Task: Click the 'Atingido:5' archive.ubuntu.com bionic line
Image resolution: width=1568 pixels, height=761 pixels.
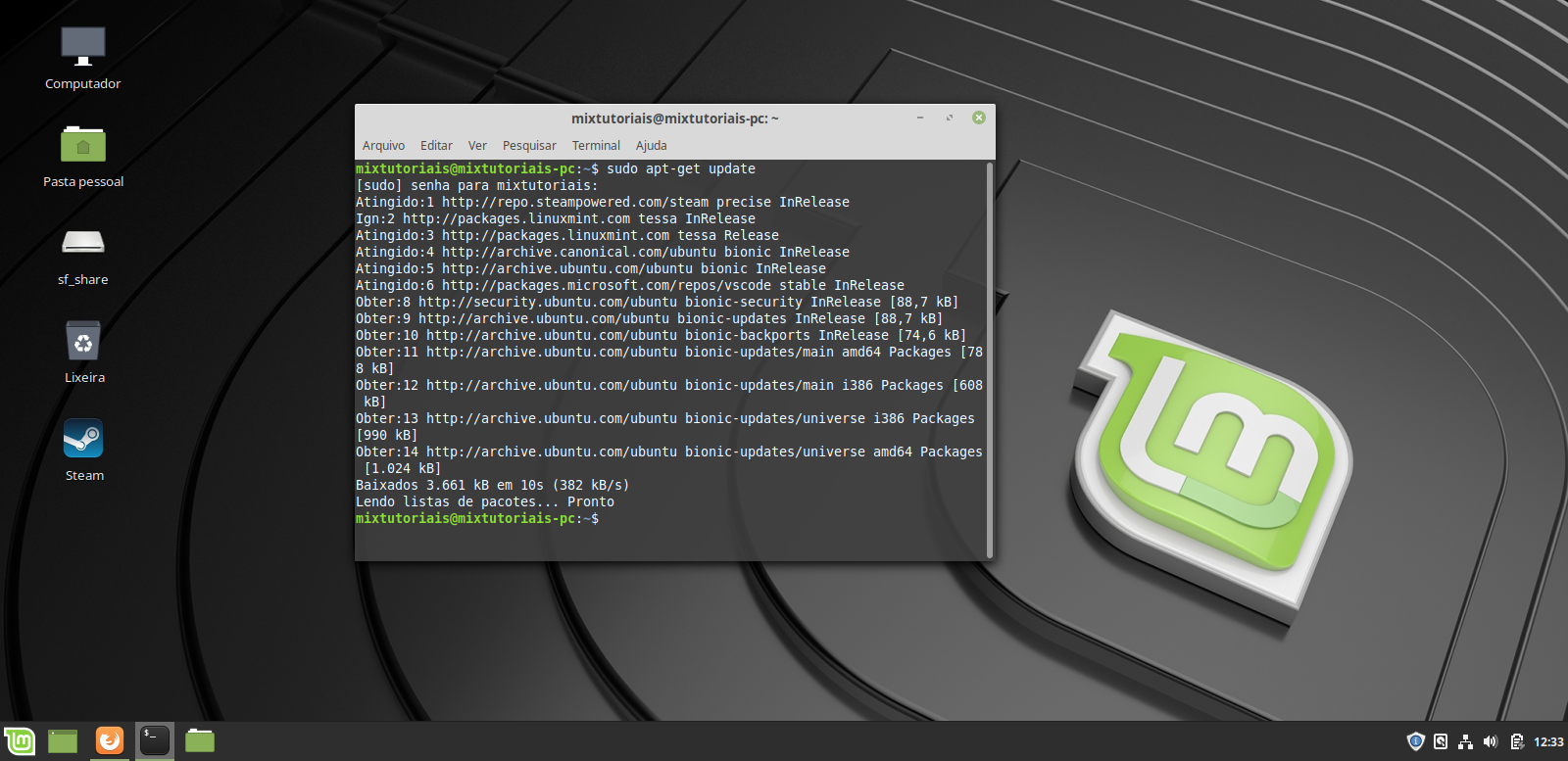Action: (x=591, y=268)
